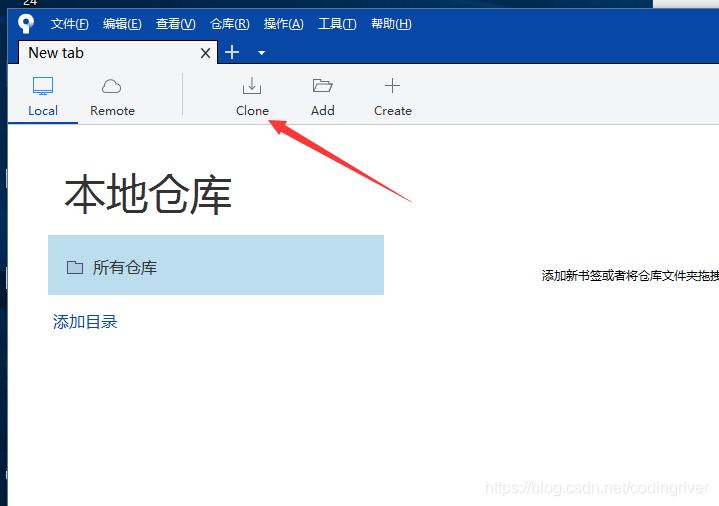Close the New tab tab
The image size is (719, 506).
(205, 53)
